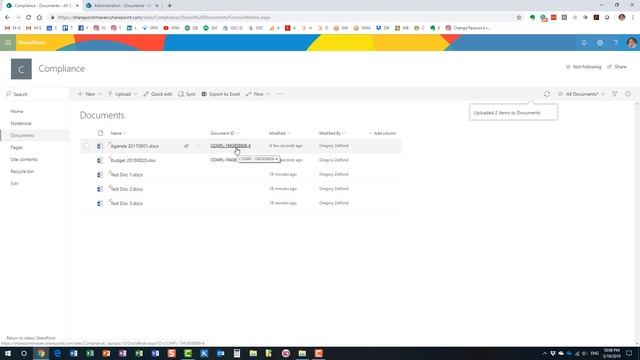Click Return to classic SharePoint link
Screen dimensions: 640x360
(31, 338)
